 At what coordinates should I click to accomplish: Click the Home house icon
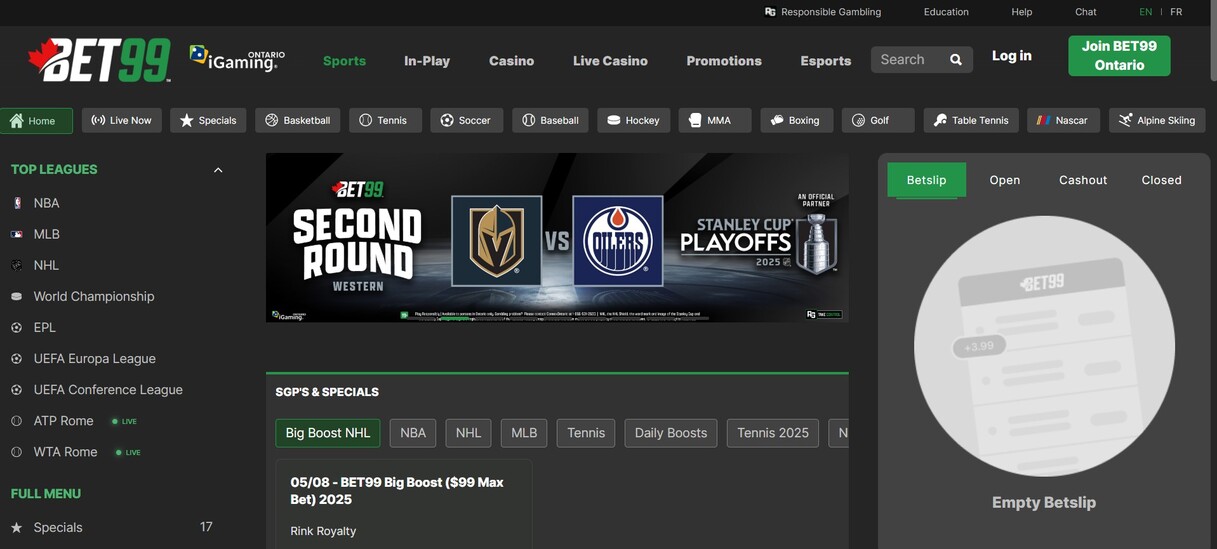[16, 120]
